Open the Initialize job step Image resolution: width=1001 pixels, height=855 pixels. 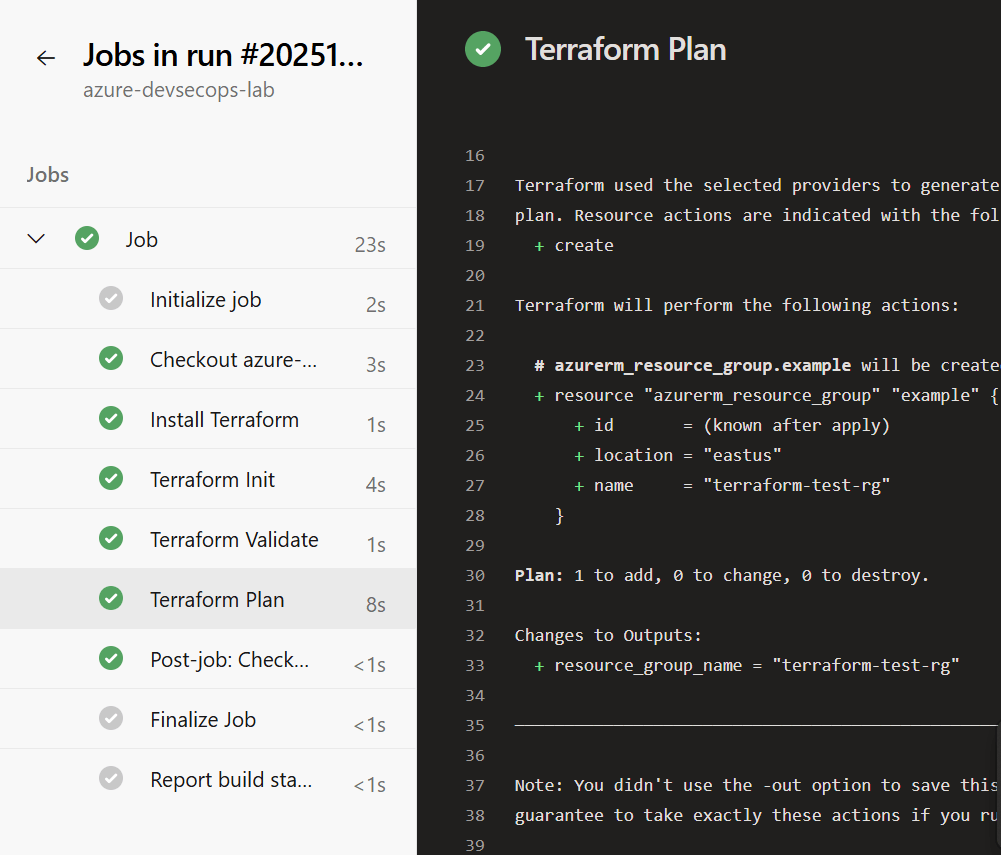(x=206, y=300)
